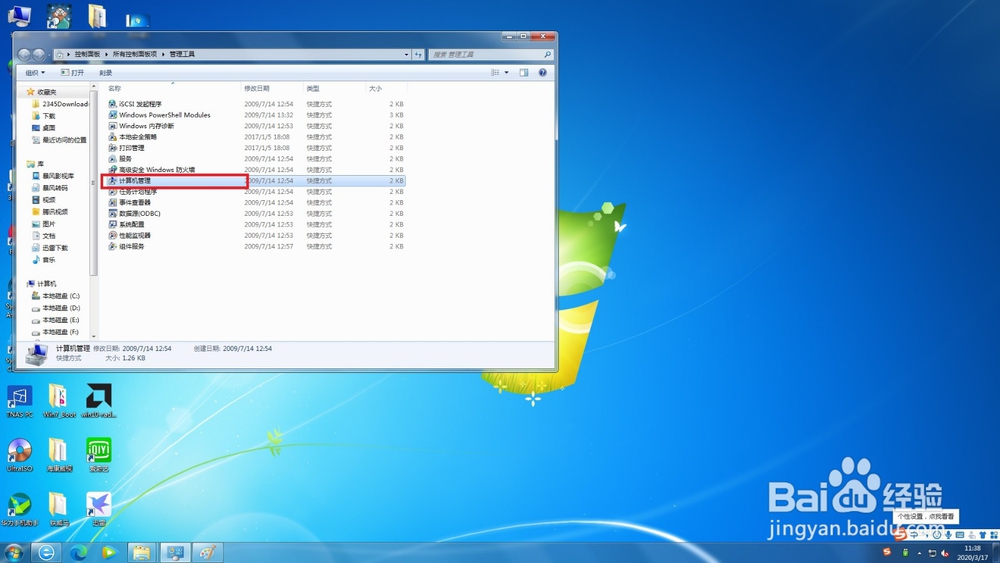Select 最近访问的位置 in navigation pane
This screenshot has width=1000, height=563.
(x=59, y=140)
